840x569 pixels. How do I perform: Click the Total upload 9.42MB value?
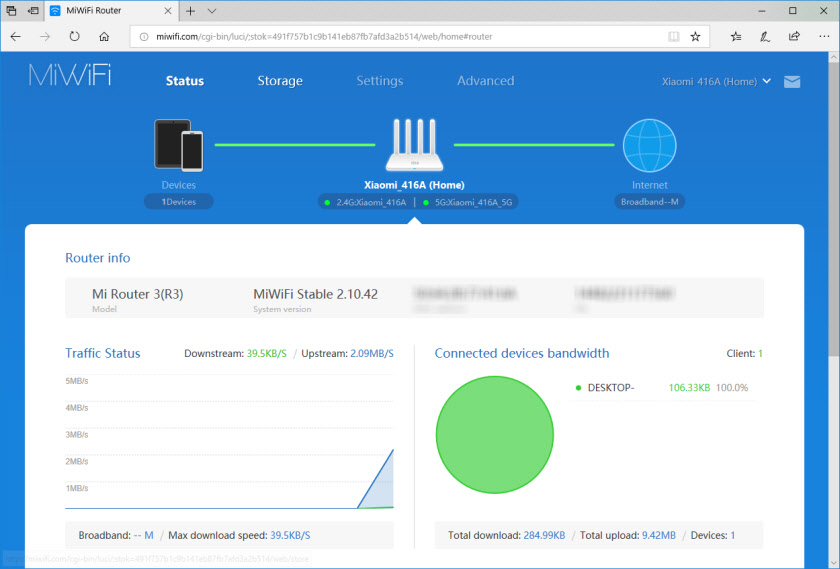(658, 535)
